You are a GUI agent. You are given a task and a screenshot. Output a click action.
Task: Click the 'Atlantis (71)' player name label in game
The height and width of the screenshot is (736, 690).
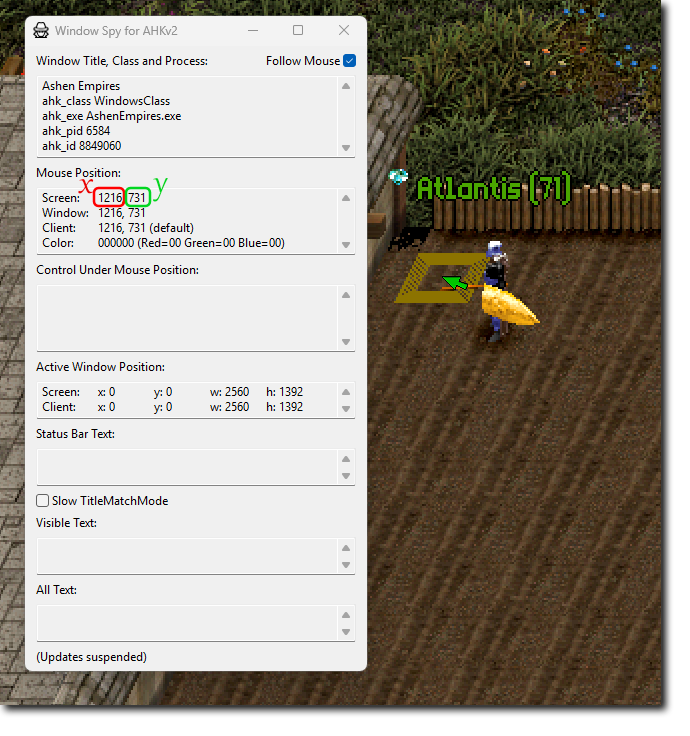(494, 189)
